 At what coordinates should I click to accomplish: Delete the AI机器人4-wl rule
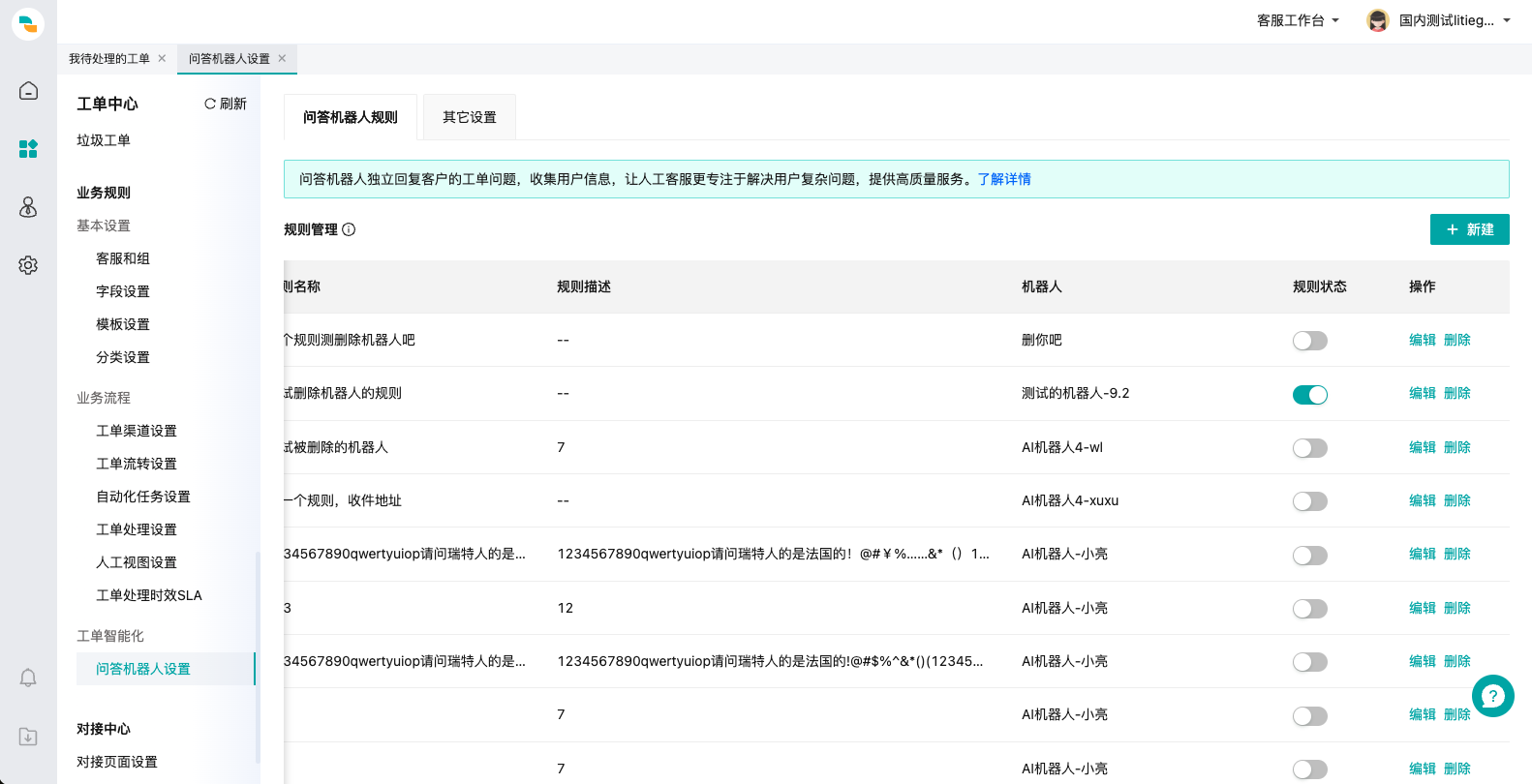tap(1457, 447)
